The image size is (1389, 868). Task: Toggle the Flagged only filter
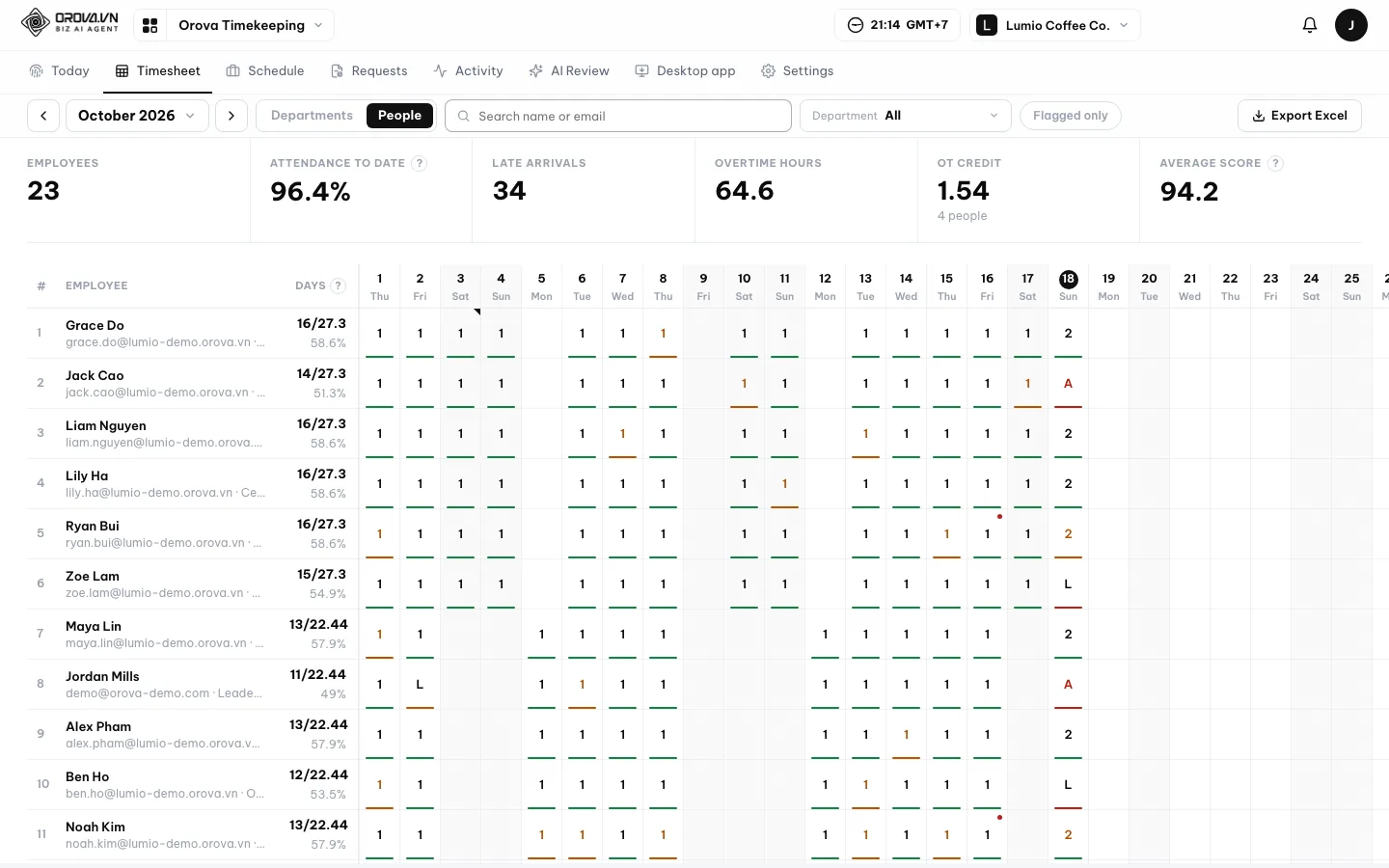tap(1070, 116)
